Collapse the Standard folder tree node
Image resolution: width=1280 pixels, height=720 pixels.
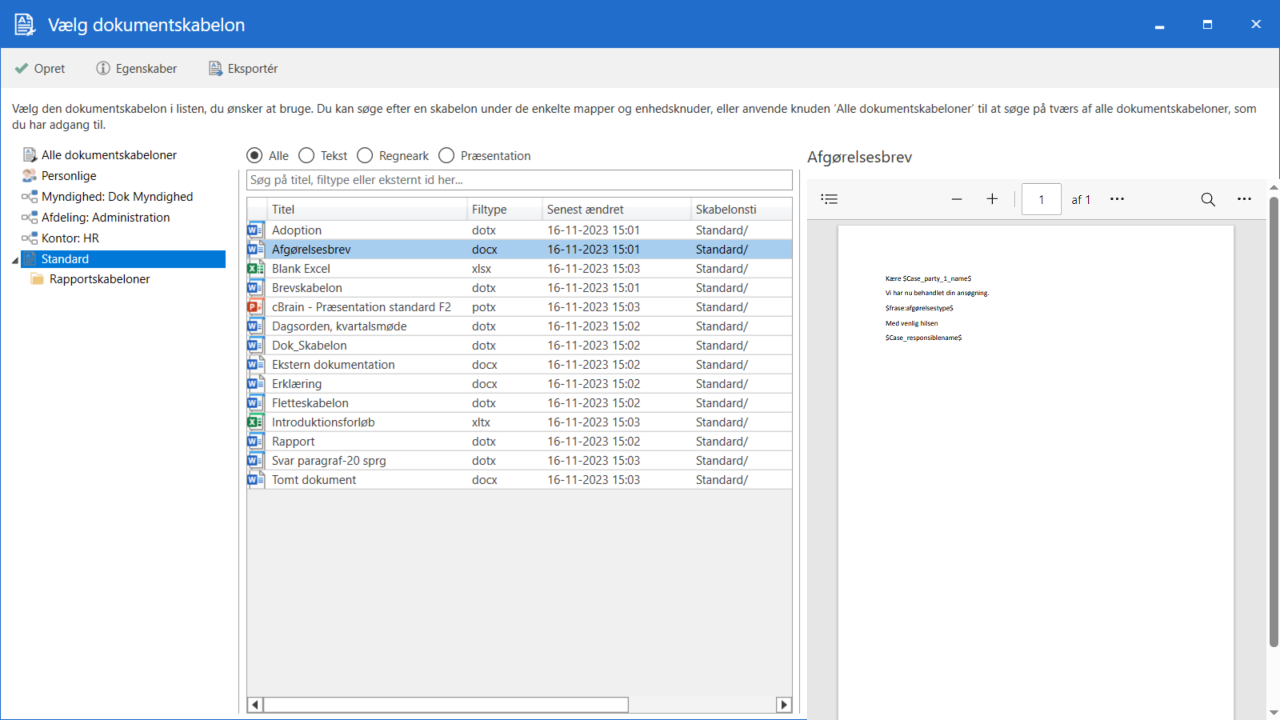coord(14,260)
